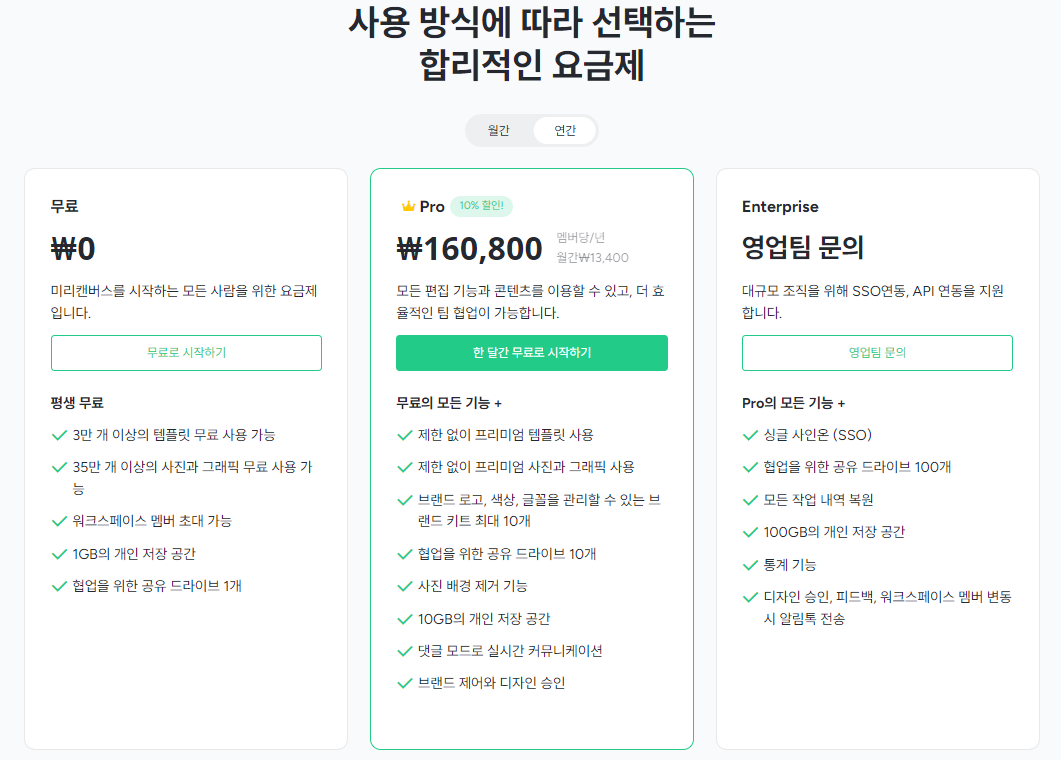Switch billing to 월간

(497, 130)
